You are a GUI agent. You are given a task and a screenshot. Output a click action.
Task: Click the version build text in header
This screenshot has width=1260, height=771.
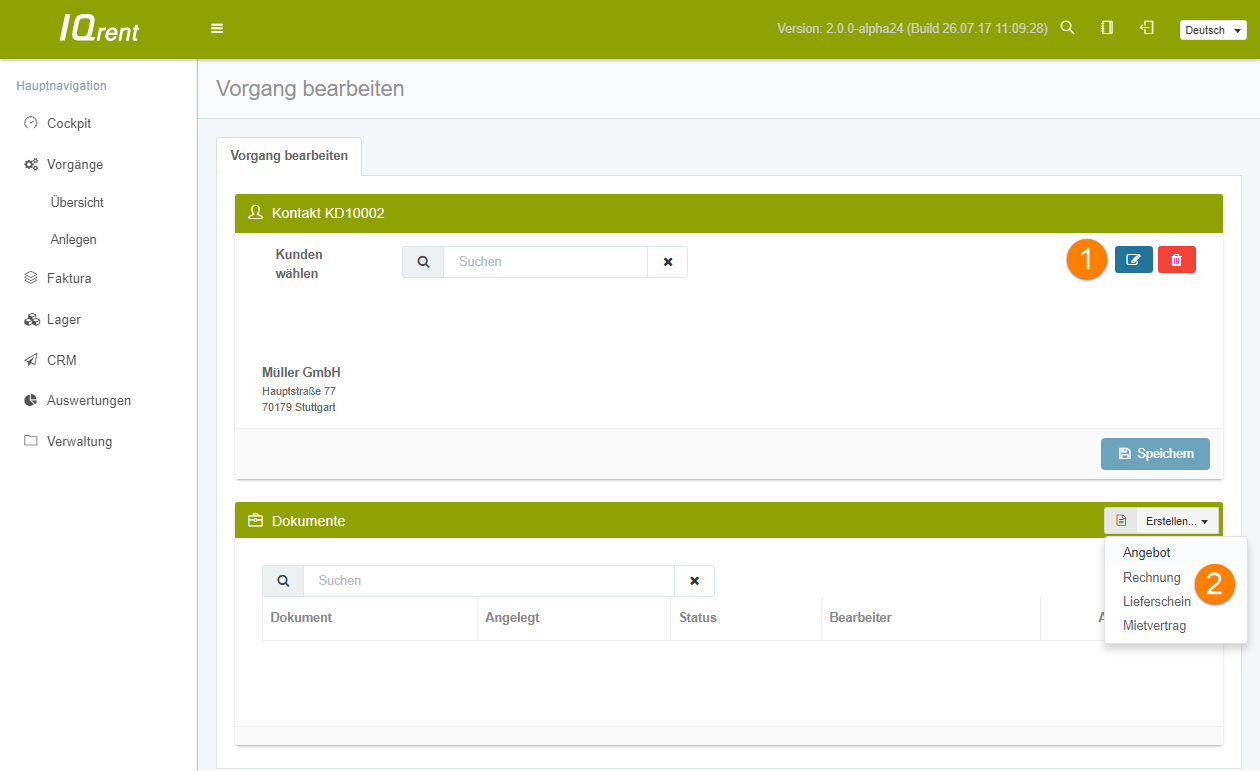click(912, 29)
